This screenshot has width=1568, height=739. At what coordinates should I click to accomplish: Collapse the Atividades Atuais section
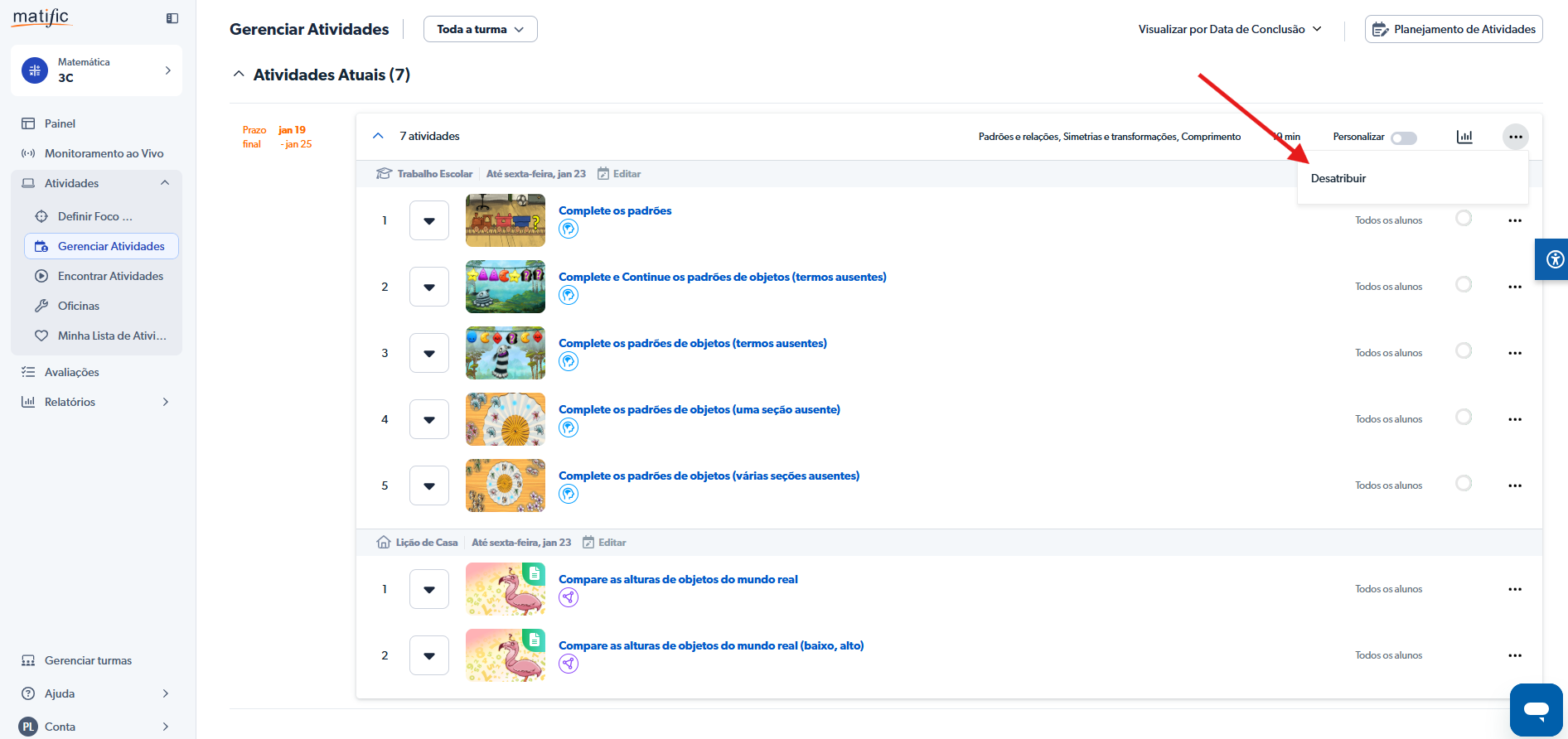point(239,75)
